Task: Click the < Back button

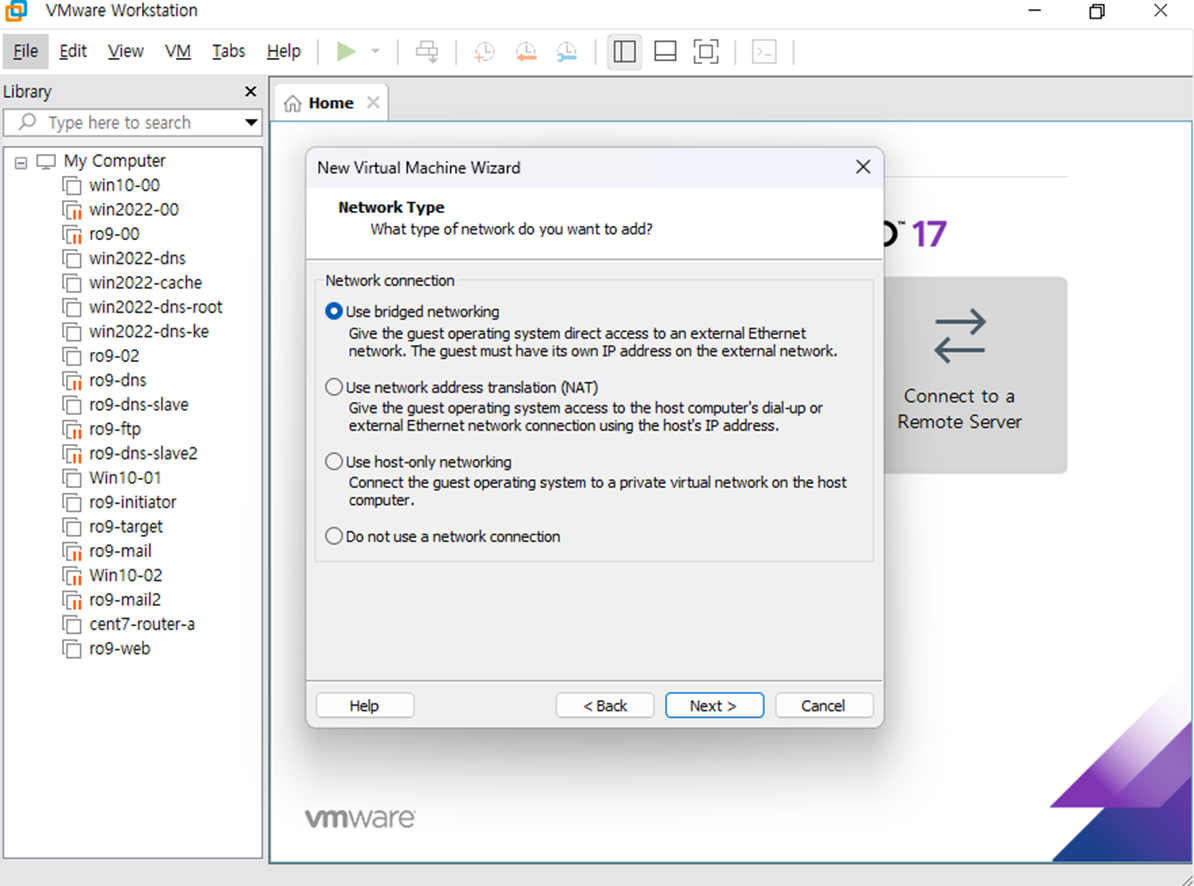Action: [605, 706]
